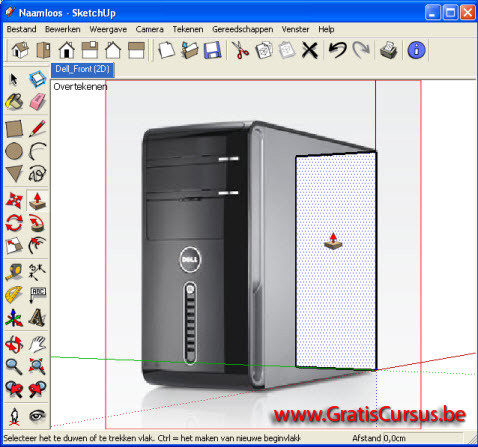Screen dimensions: 478x447
Task: Select the arrow Select tool
Action: (14, 79)
